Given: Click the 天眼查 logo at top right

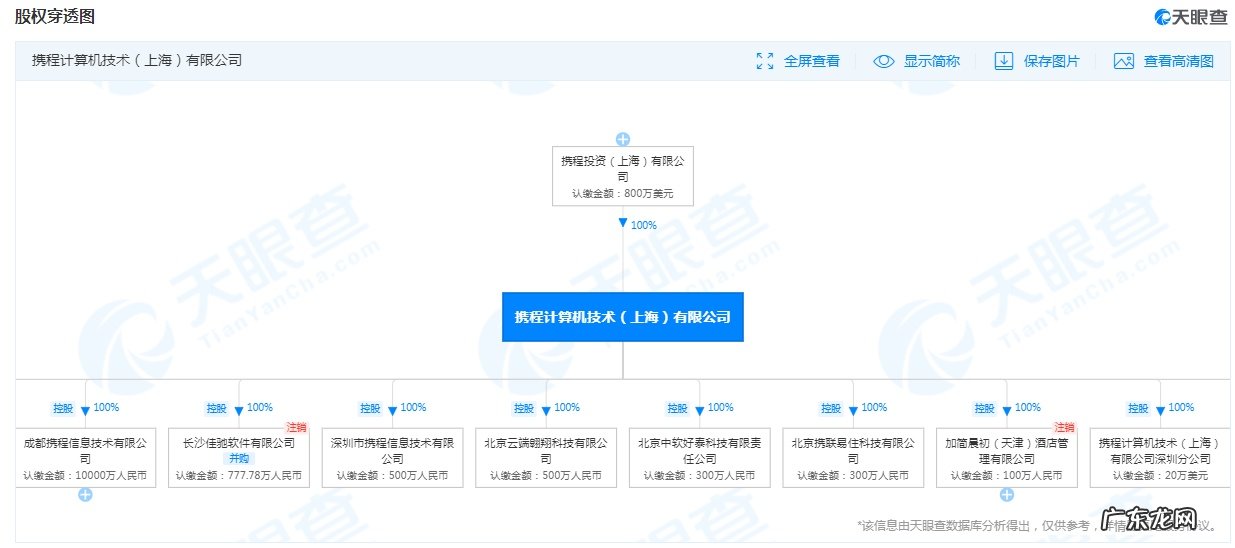Looking at the screenshot, I should (x=1190, y=16).
